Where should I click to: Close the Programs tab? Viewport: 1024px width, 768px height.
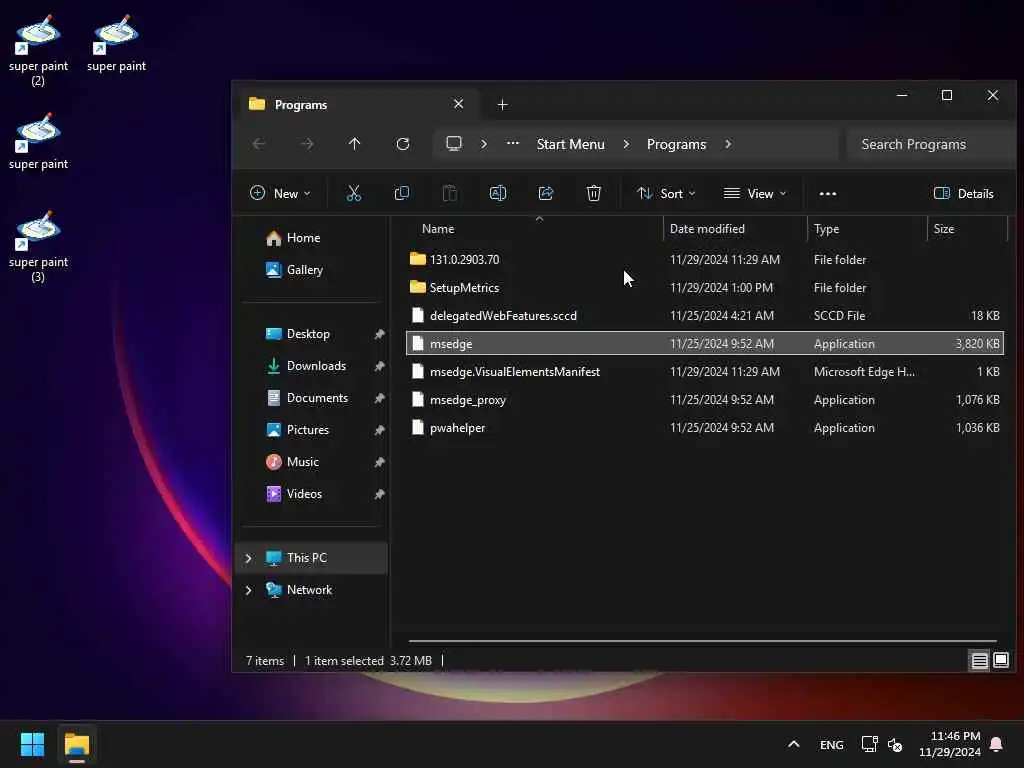click(x=458, y=104)
